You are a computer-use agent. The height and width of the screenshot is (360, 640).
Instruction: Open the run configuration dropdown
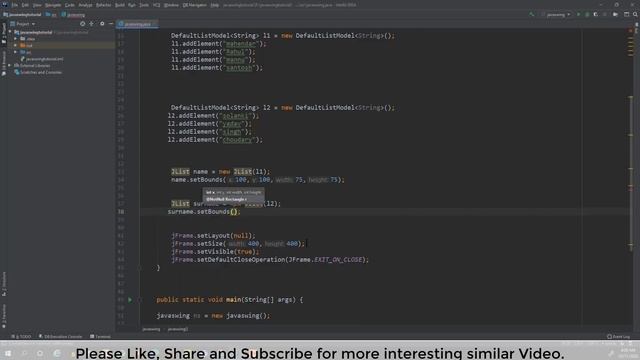click(556, 14)
